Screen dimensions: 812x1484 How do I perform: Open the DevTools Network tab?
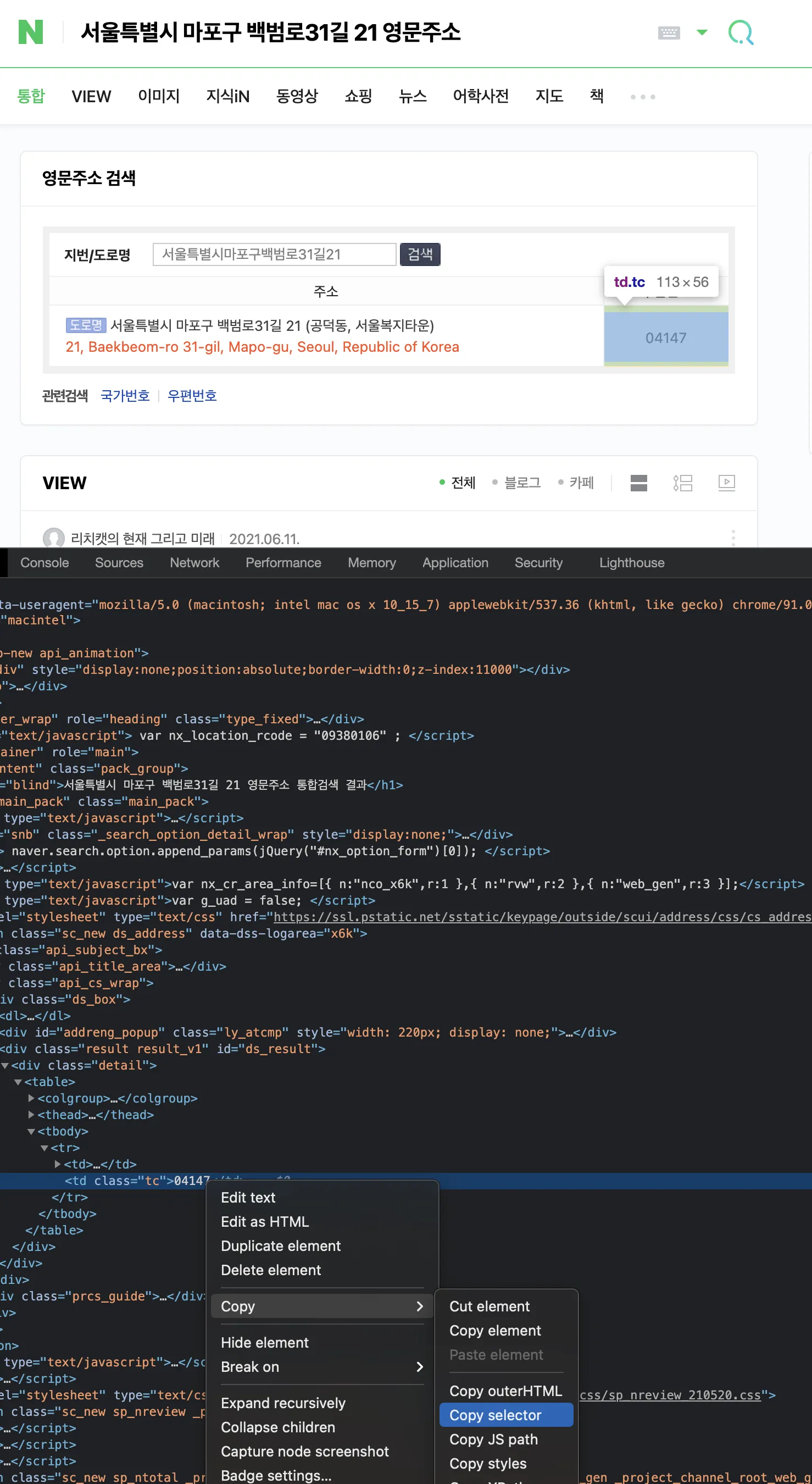tap(194, 563)
